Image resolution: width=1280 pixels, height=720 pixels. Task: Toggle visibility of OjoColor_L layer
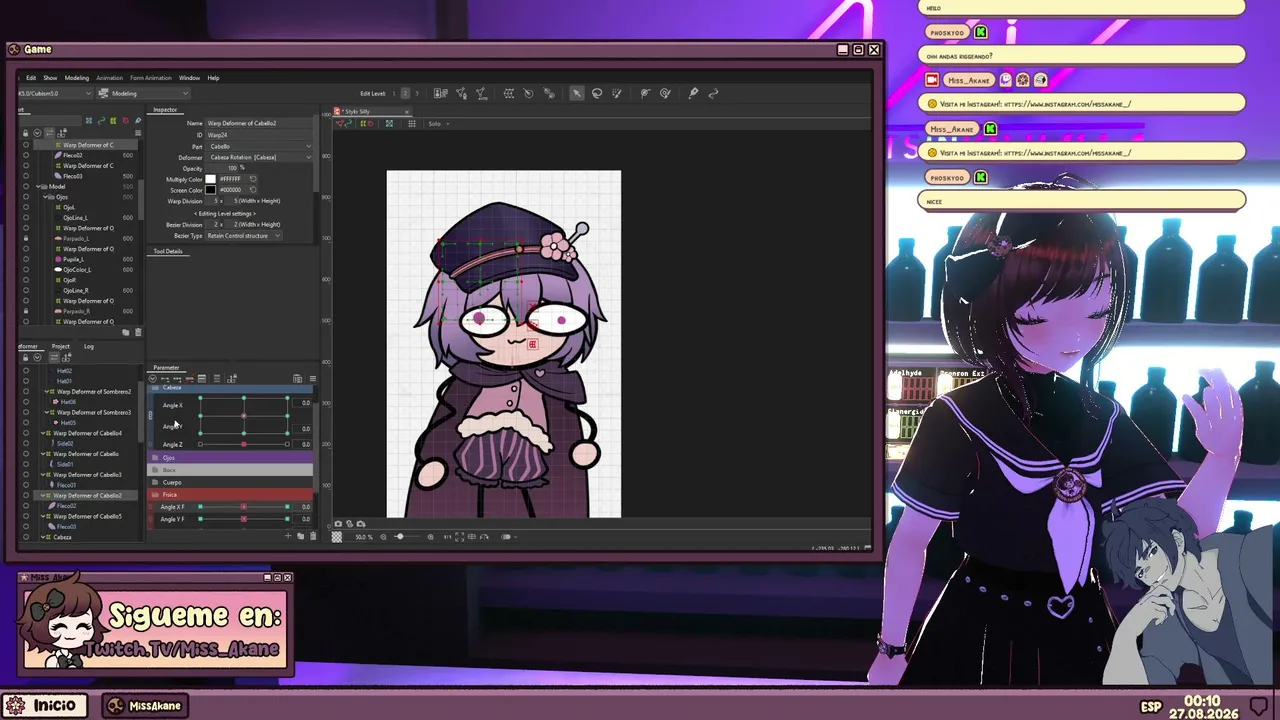tap(26, 270)
